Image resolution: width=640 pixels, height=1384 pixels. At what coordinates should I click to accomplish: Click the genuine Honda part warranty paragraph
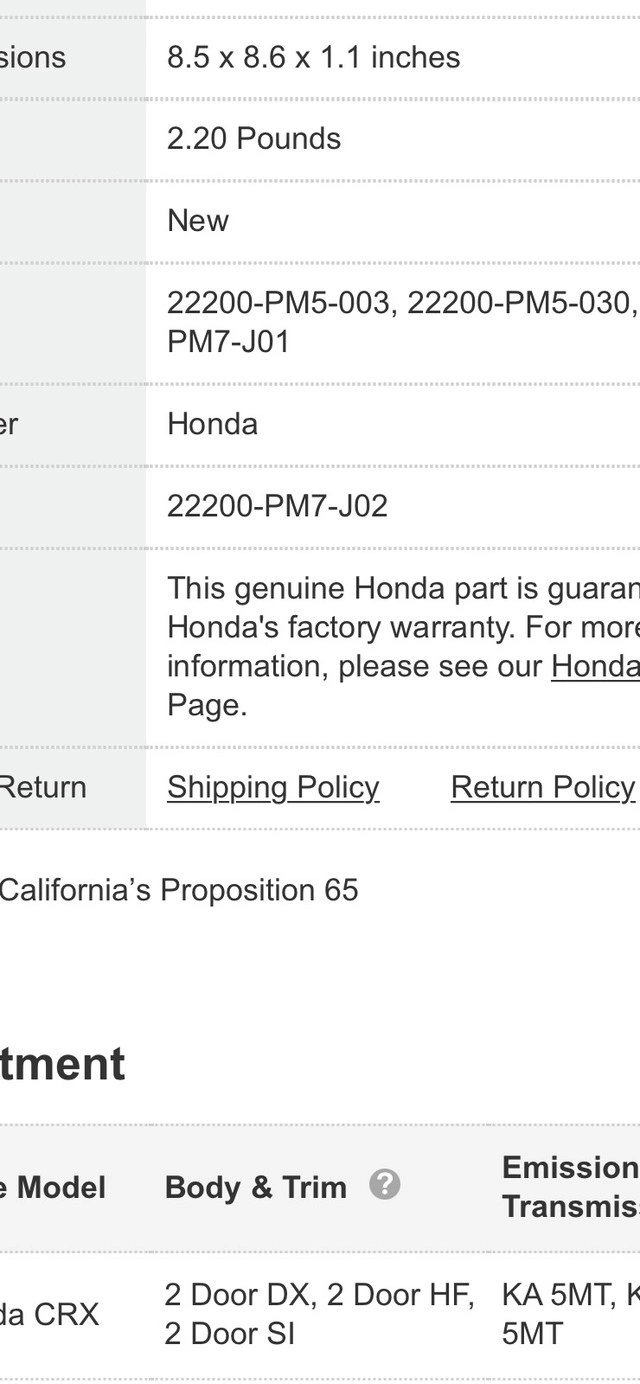[403, 646]
